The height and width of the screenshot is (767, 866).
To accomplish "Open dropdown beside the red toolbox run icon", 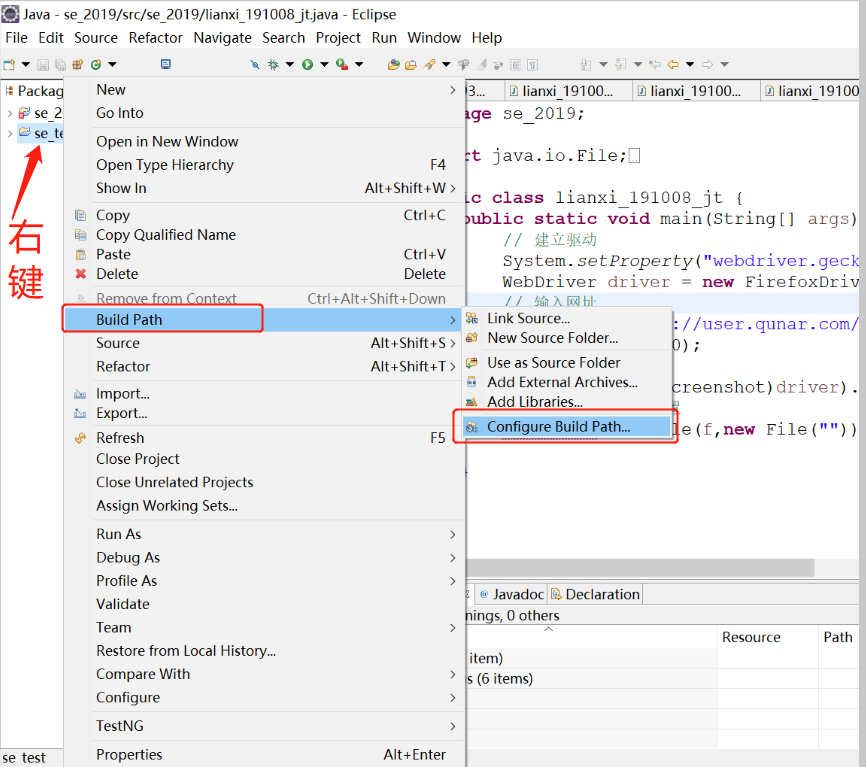I will pos(359,65).
